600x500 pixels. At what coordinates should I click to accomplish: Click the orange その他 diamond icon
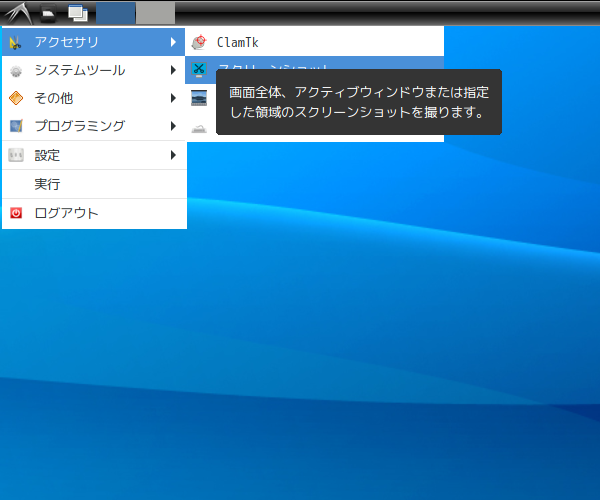point(16,98)
